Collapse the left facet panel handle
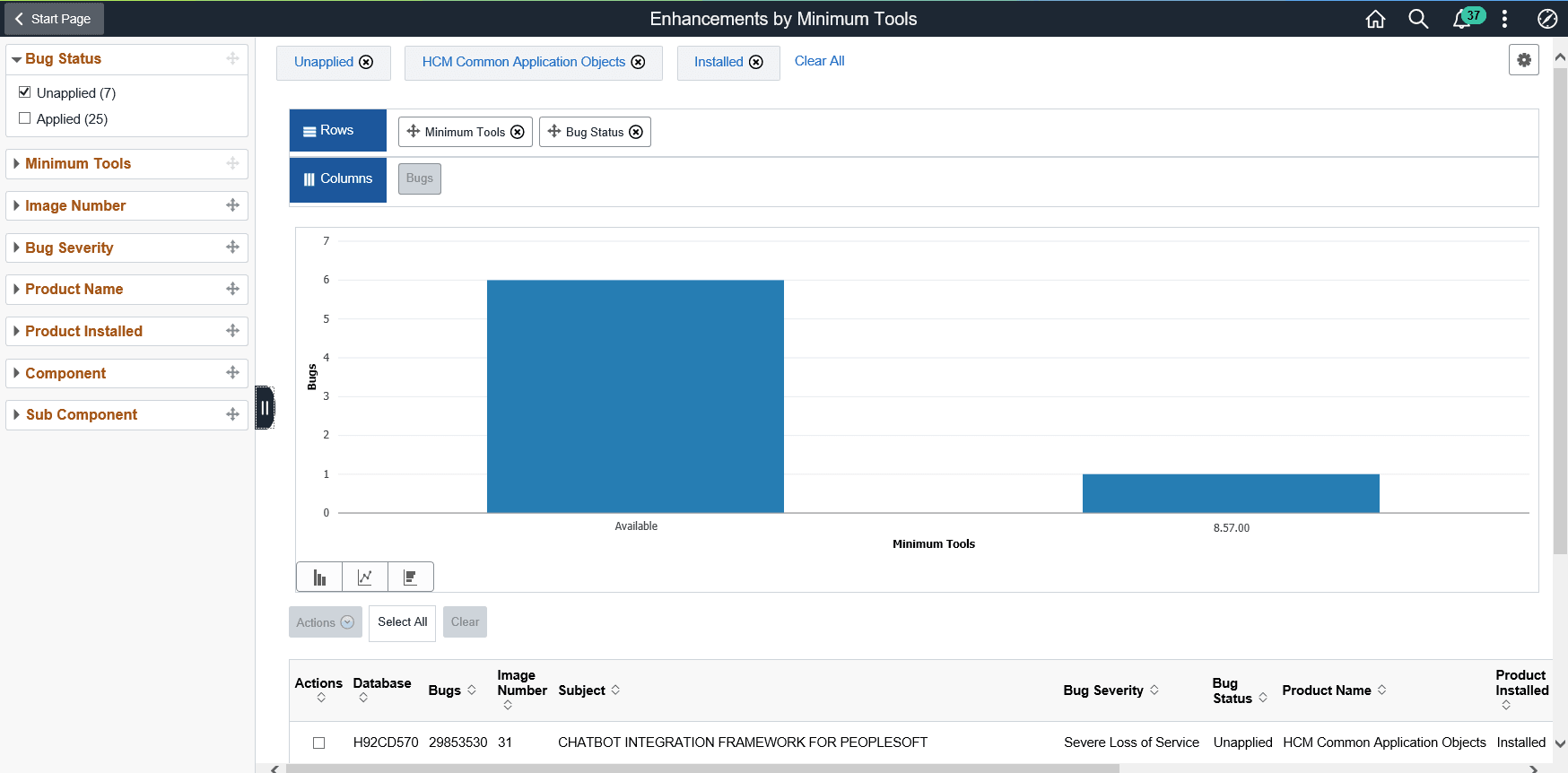Viewport: 1568px width, 773px height. tap(265, 408)
